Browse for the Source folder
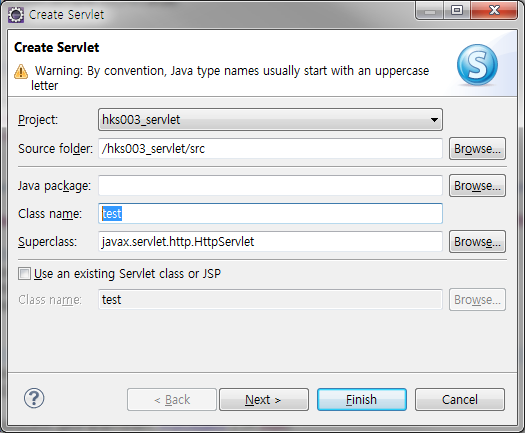The image size is (525, 433). pyautogui.click(x=477, y=148)
